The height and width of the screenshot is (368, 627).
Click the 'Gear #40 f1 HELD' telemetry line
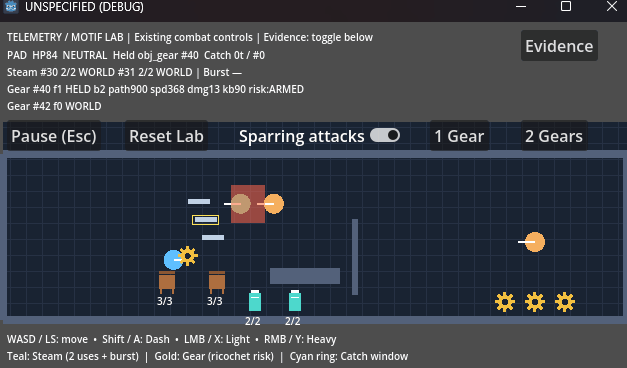[156, 89]
